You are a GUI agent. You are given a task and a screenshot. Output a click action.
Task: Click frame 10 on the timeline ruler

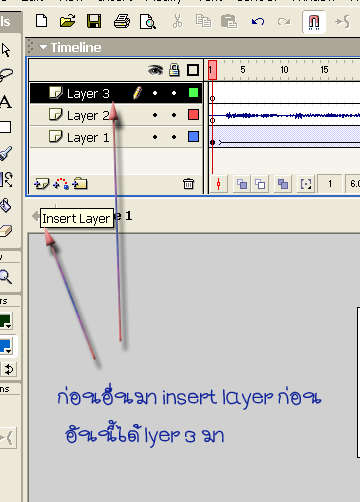coord(284,70)
